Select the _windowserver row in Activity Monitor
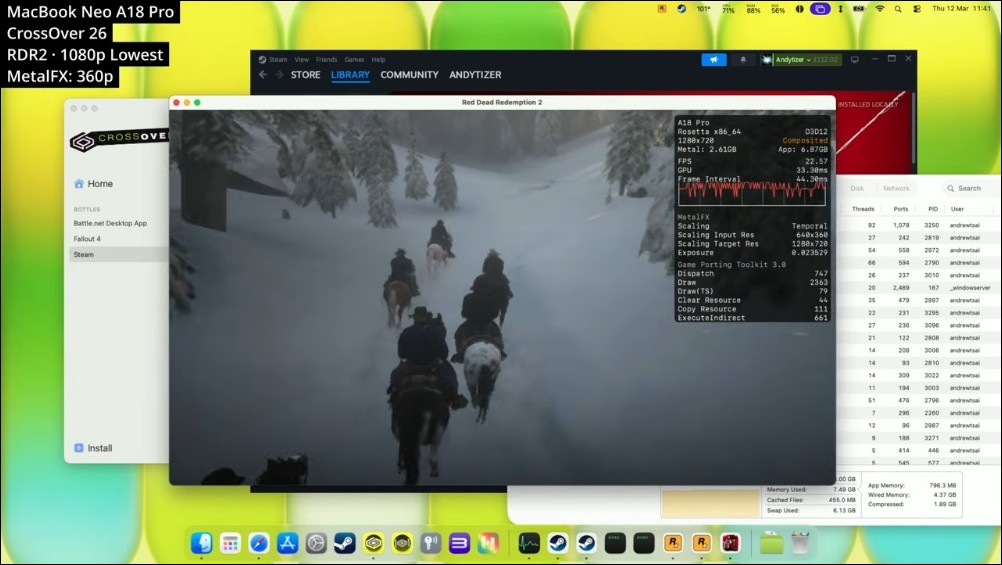This screenshot has width=1002, height=565. pos(918,288)
